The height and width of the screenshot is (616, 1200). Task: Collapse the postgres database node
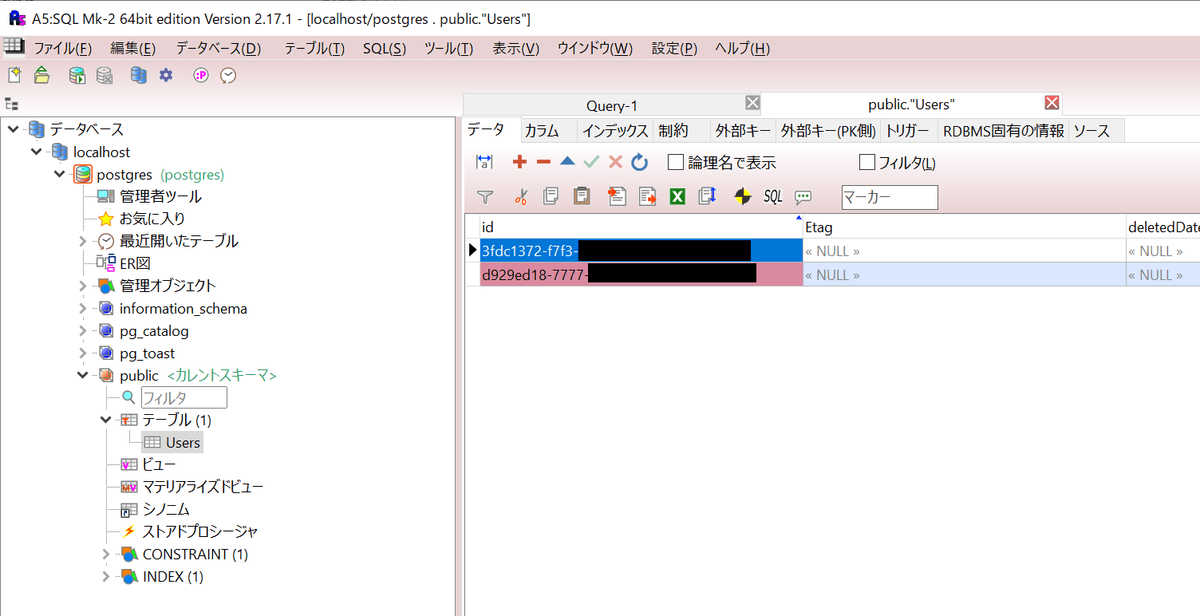60,174
